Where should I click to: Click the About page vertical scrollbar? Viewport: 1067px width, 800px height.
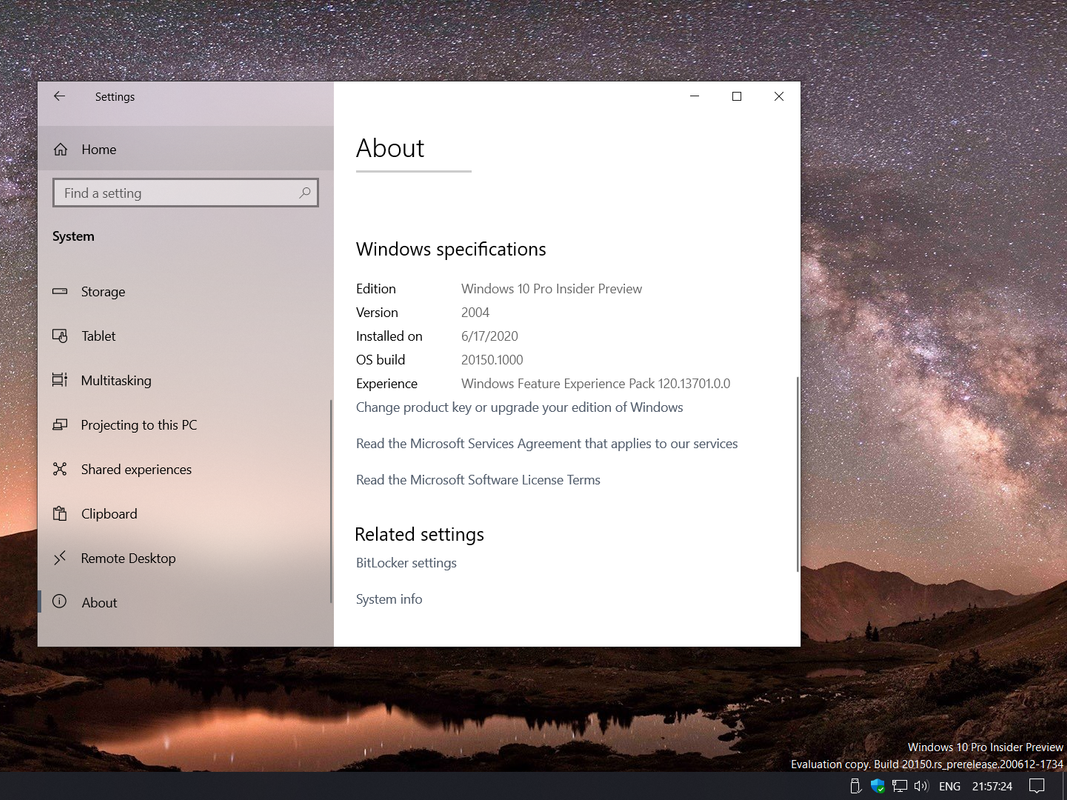tap(797, 474)
